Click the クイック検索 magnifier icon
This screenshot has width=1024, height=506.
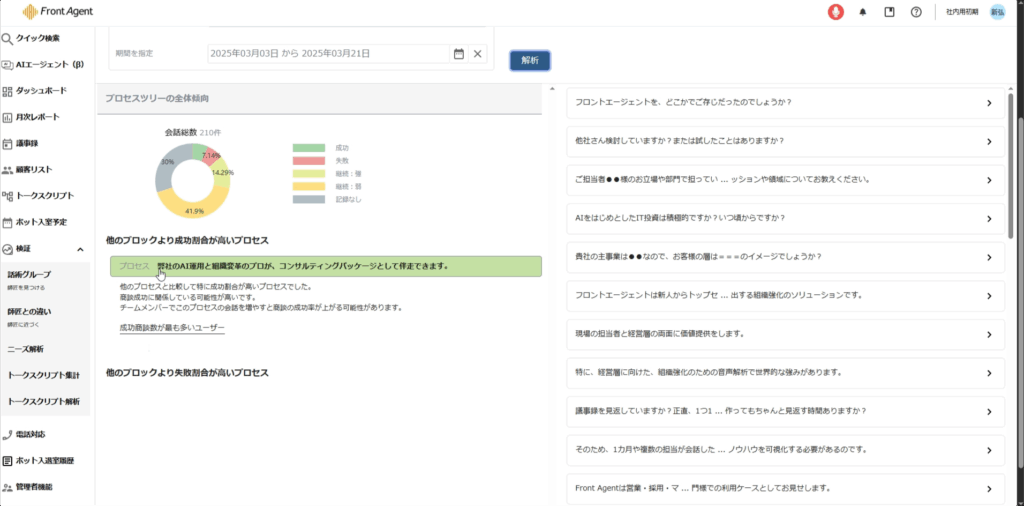tap(8, 38)
